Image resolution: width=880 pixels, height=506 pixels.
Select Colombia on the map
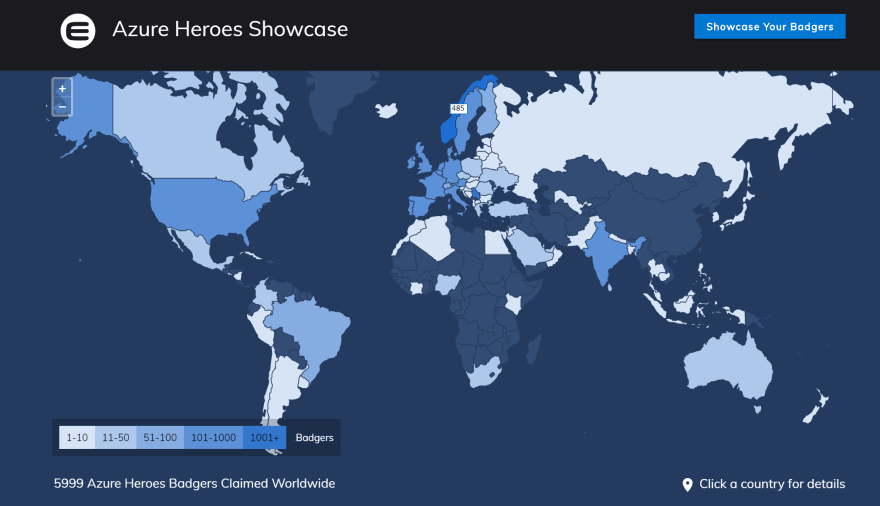(x=264, y=295)
